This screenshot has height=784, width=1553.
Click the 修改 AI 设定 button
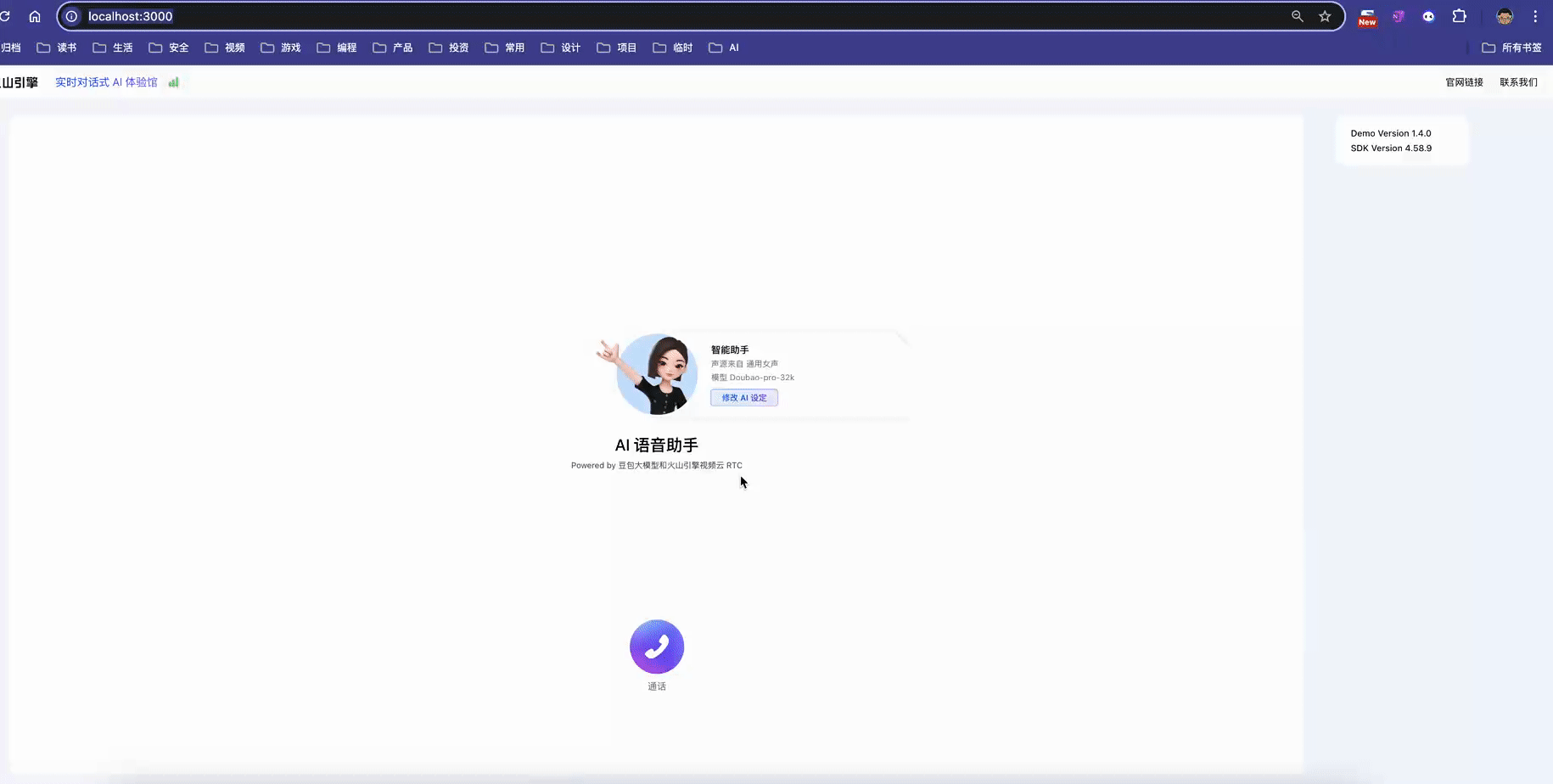tap(744, 398)
